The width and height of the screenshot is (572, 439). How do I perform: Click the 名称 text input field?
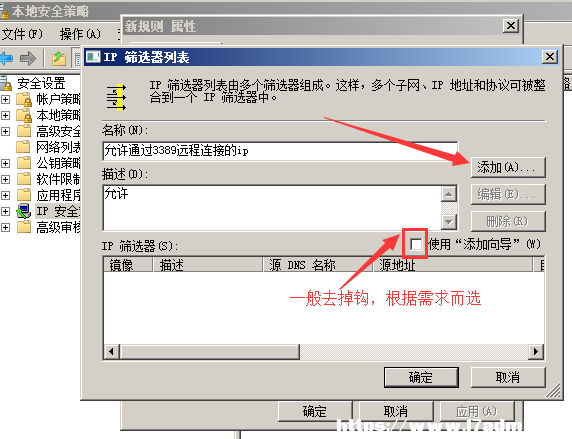(280, 150)
